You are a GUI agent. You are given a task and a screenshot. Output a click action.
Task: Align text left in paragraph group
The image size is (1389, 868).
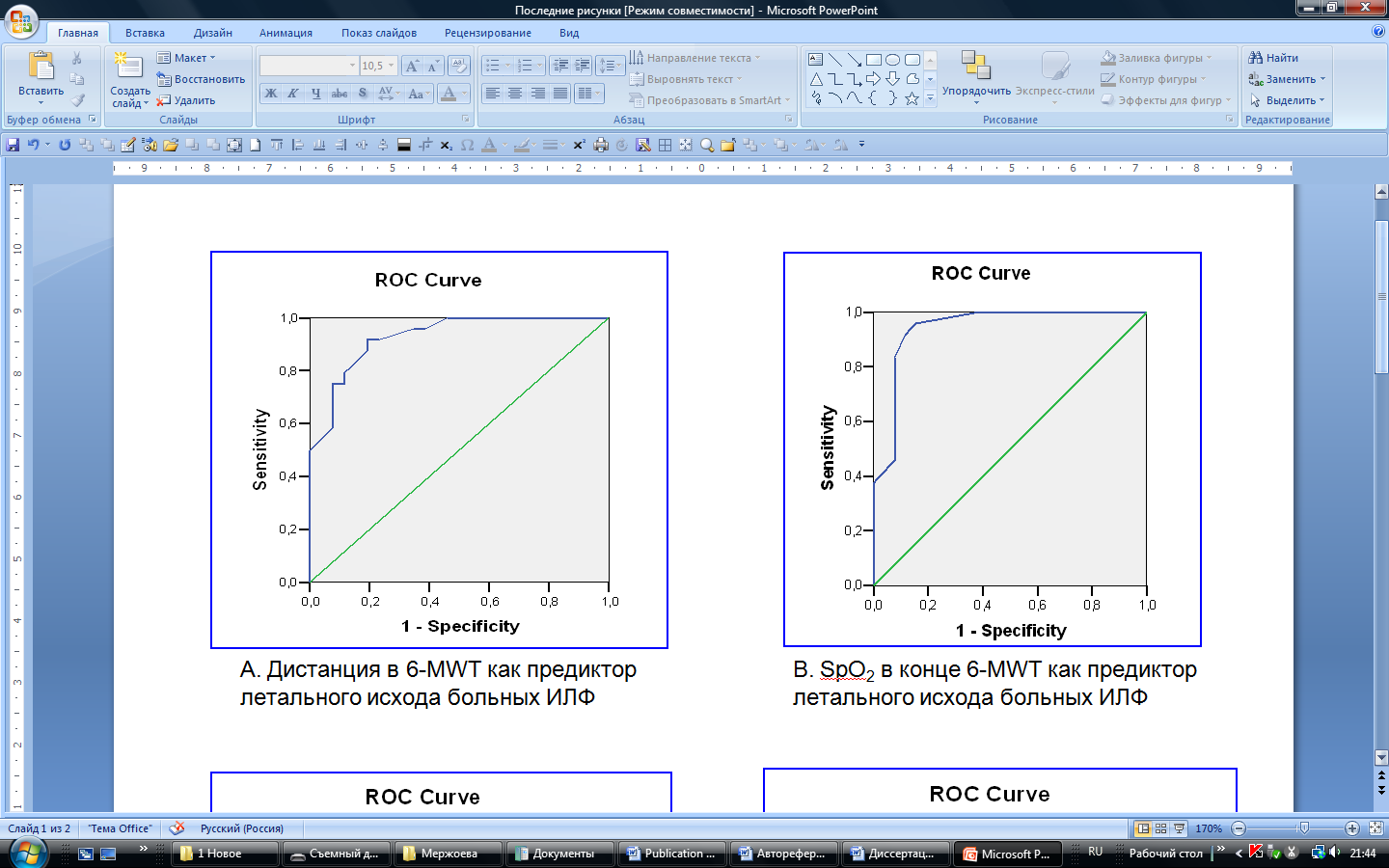pos(492,94)
